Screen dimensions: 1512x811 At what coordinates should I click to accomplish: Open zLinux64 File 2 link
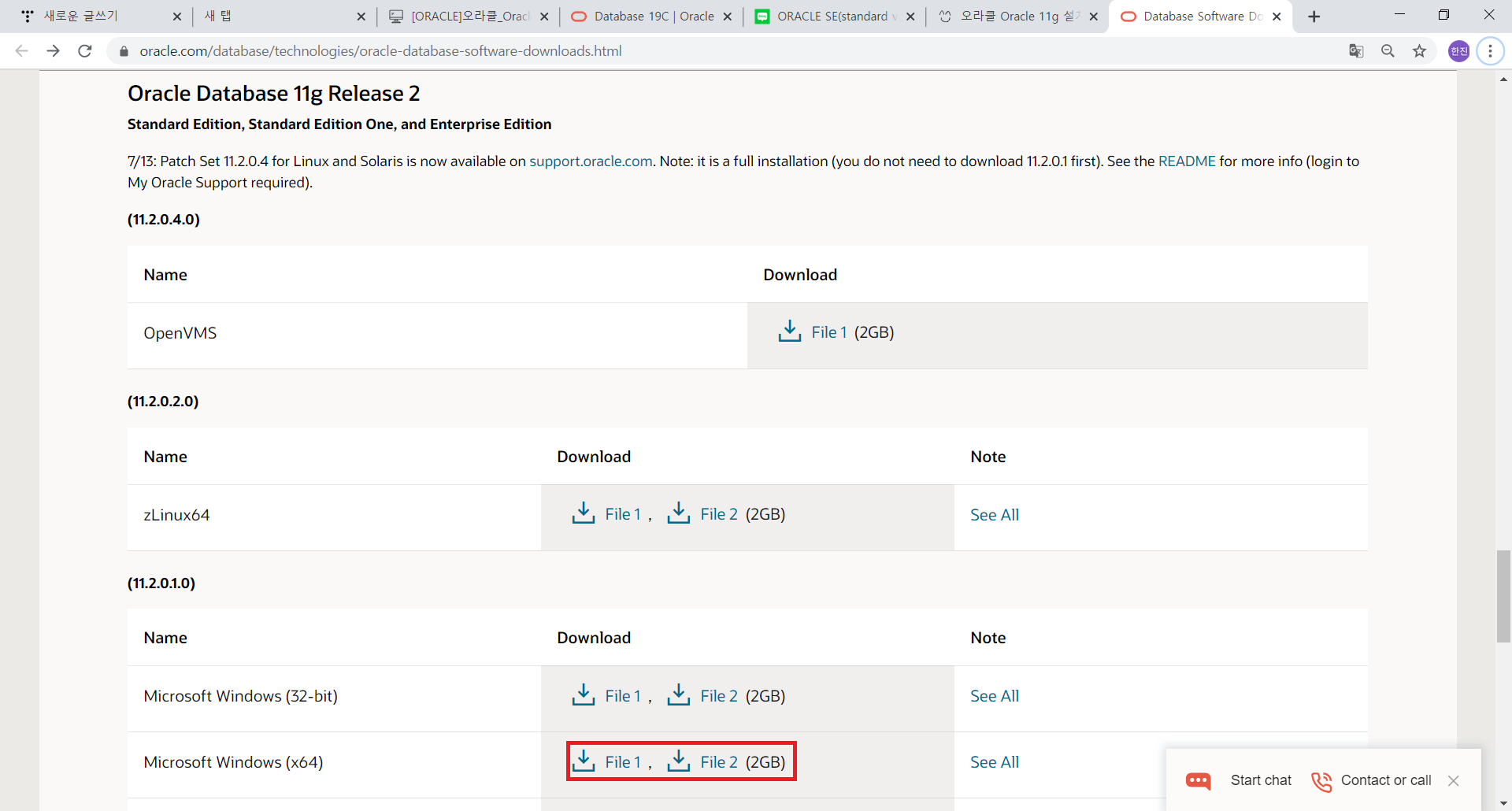pos(719,514)
